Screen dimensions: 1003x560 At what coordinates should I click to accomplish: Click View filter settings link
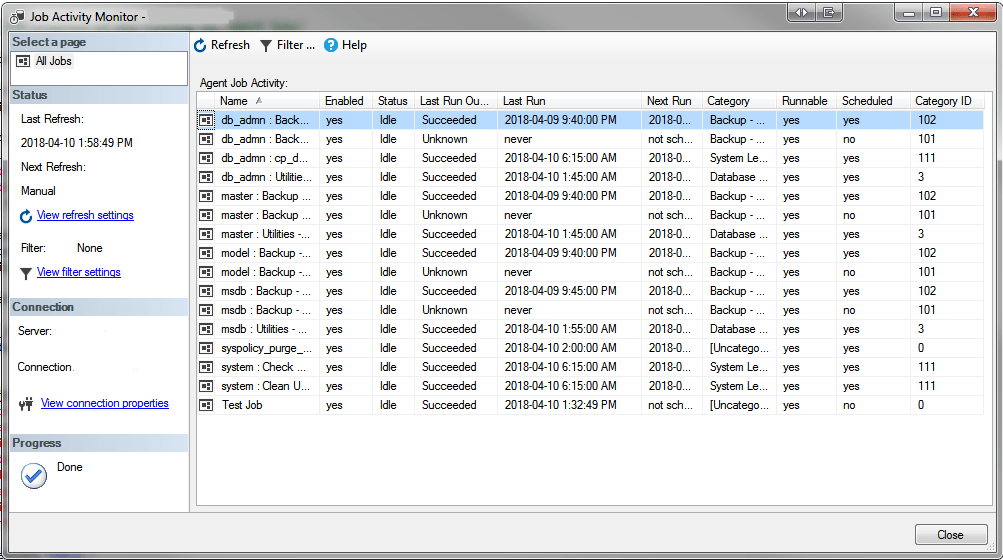(x=79, y=272)
